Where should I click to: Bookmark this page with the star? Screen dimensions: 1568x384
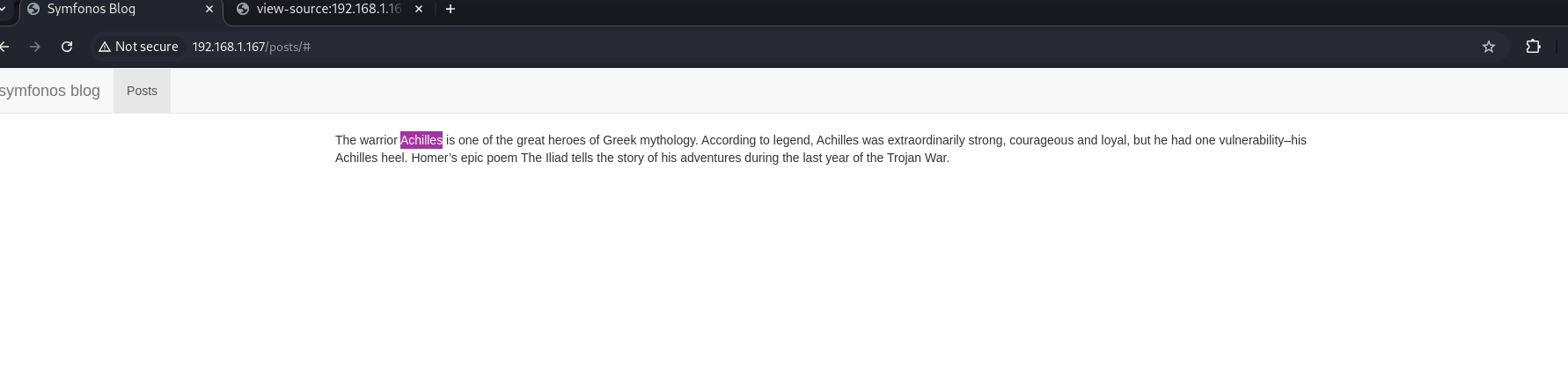(x=1489, y=47)
